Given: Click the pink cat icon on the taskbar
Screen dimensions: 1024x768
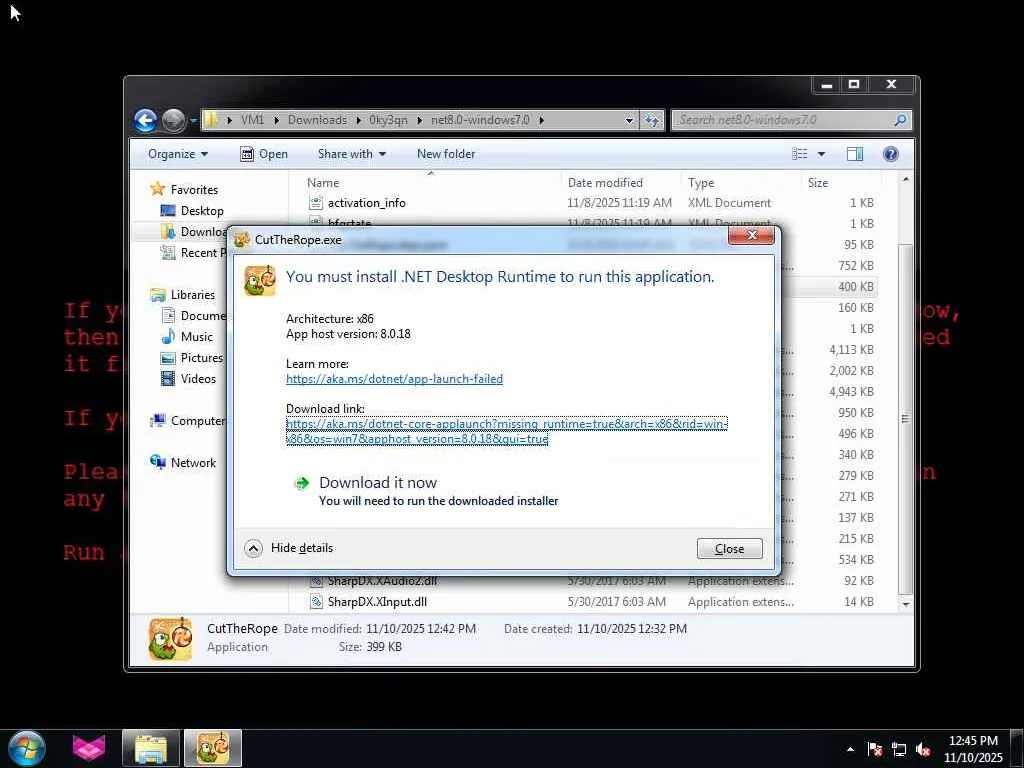Looking at the screenshot, I should click(89, 748).
